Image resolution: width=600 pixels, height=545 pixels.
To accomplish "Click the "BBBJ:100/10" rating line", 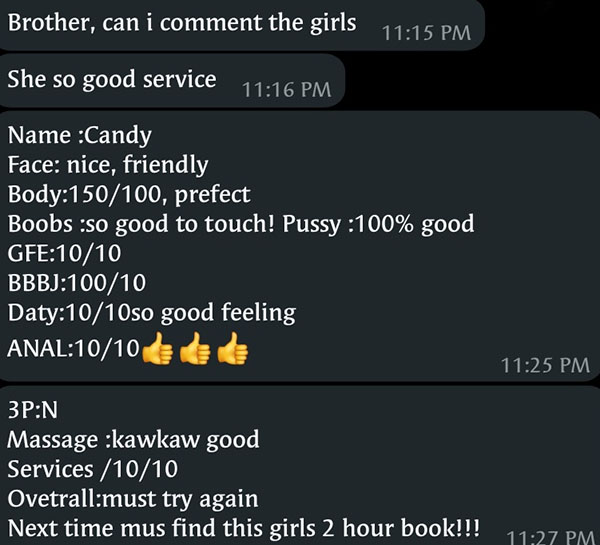I will point(77,283).
